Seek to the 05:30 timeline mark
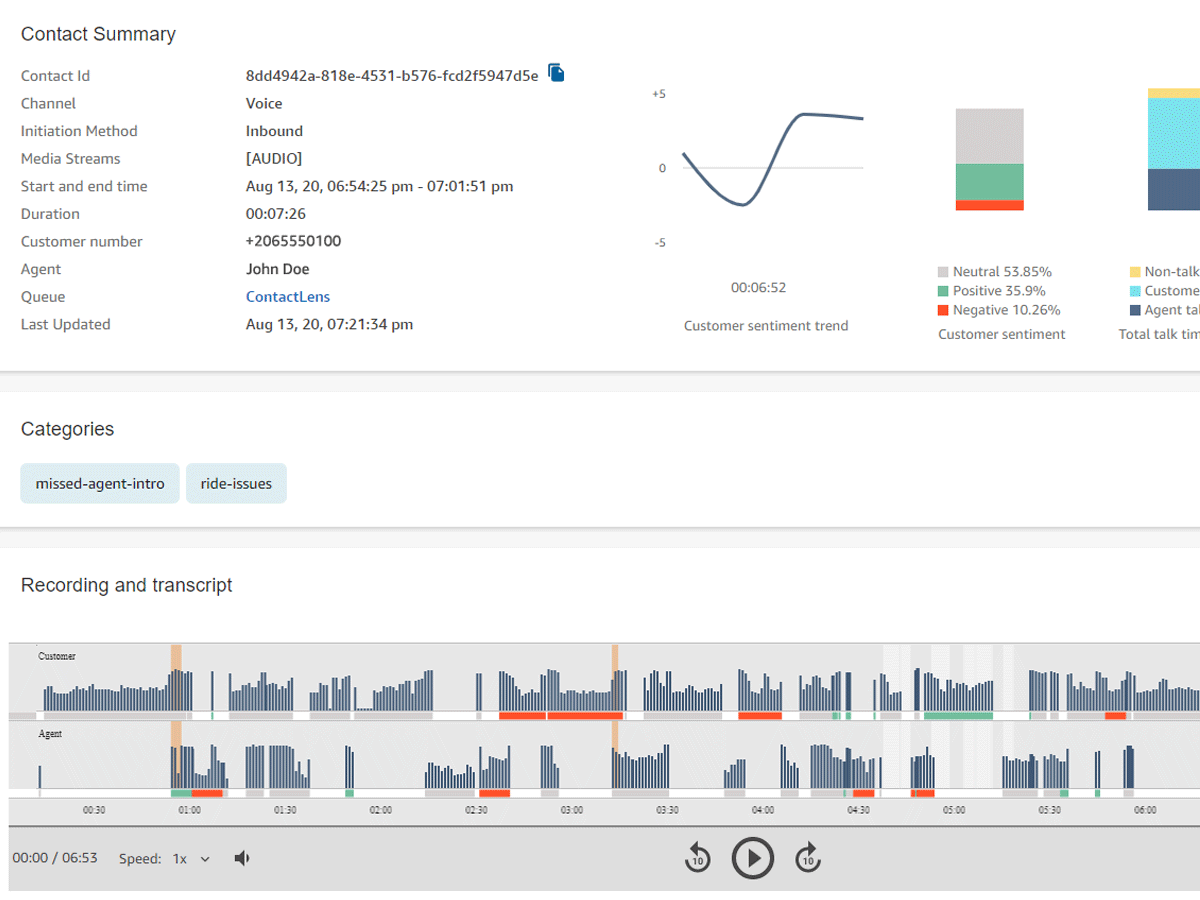Screen dimensions: 1200x900 click(1049, 810)
